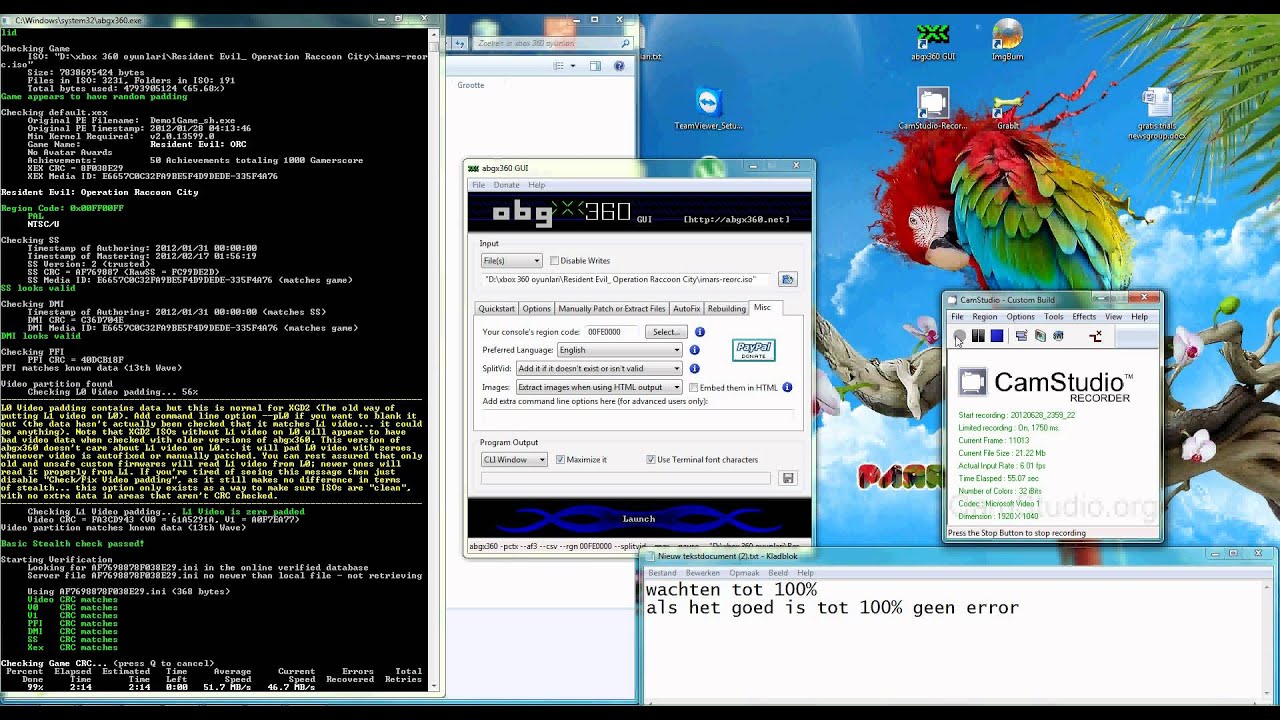Toggle Embed them in HTML checkbox
Image resolution: width=1280 pixels, height=720 pixels.
693,388
